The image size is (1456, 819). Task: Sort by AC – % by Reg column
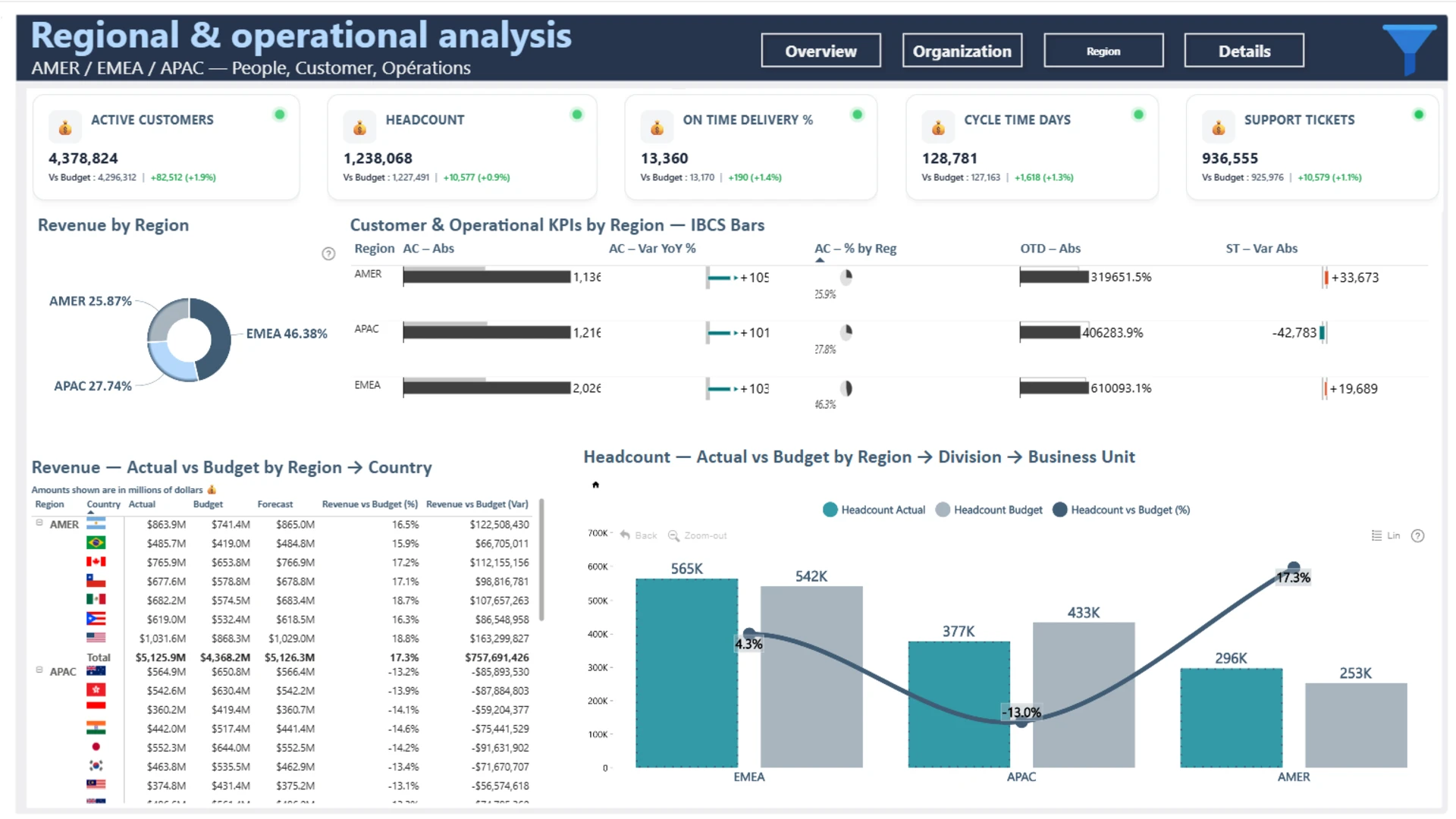[x=855, y=249]
